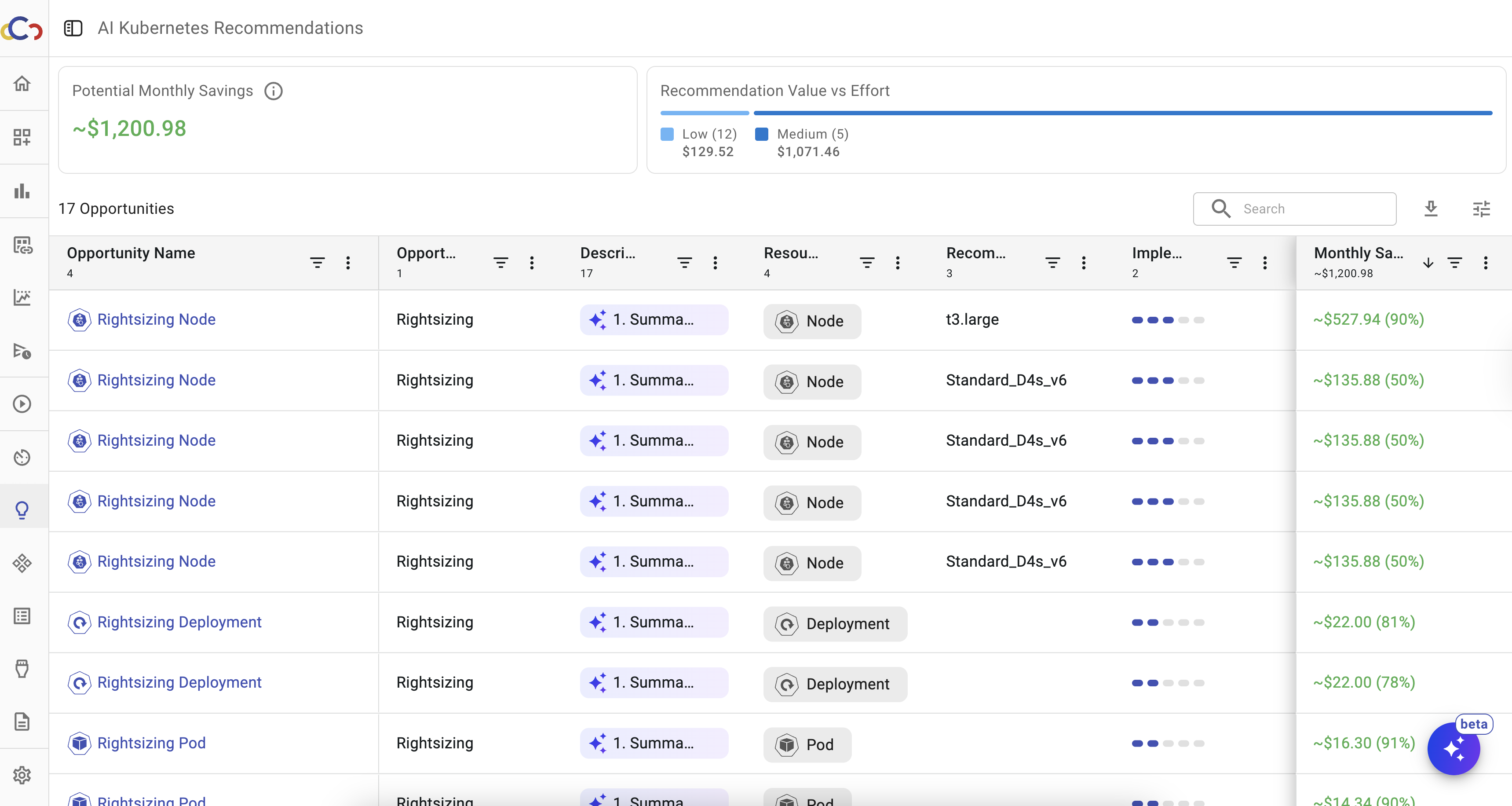
Task: Open first Rightsizing Node opportunity link
Action: 156,319
